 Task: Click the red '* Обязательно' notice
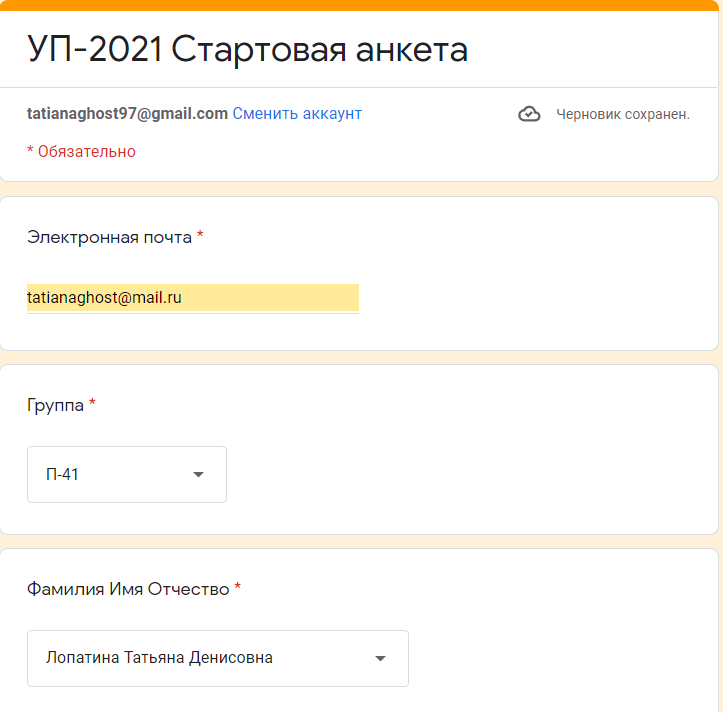point(81,151)
